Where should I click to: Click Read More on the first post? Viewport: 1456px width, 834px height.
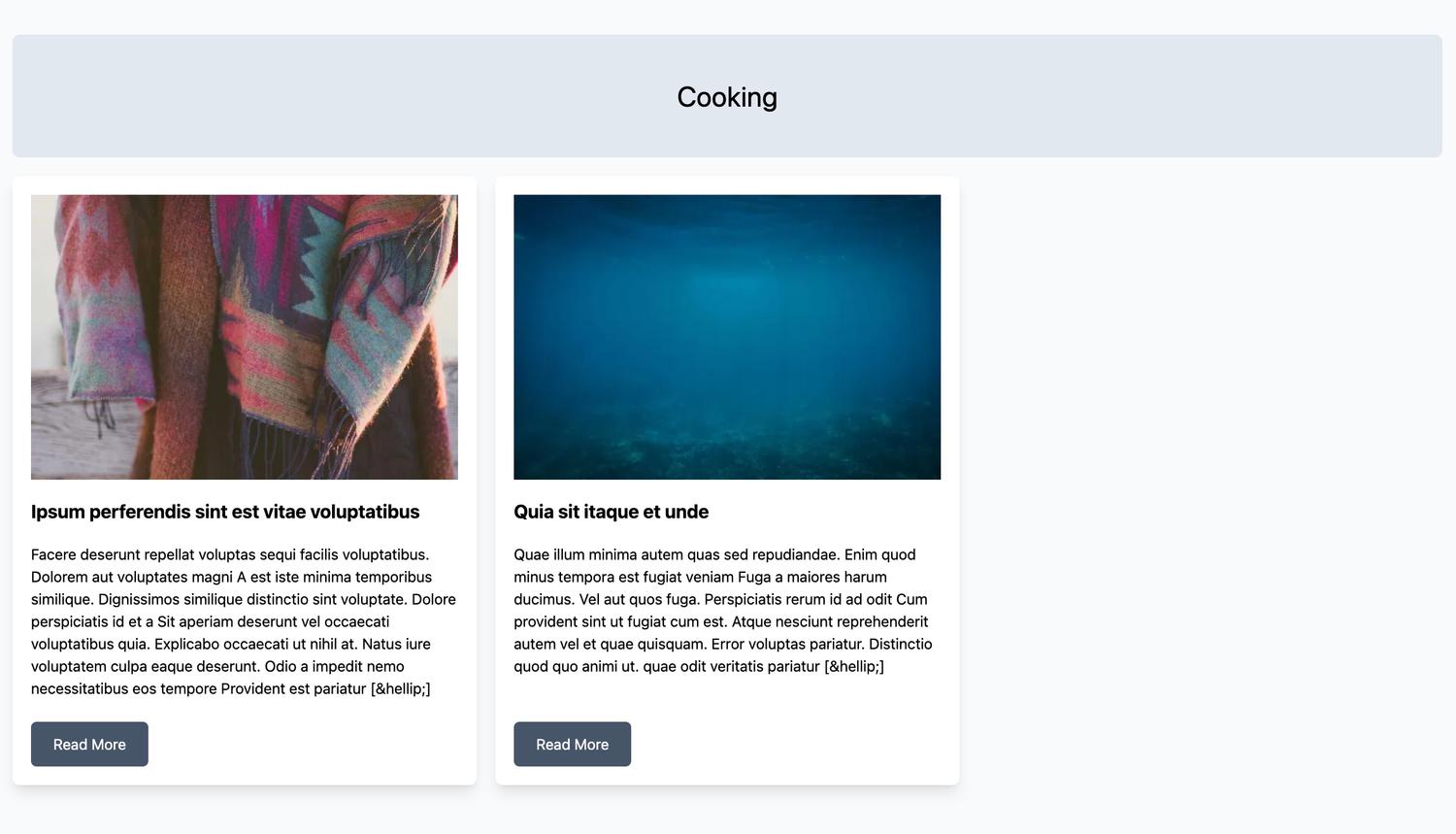89,744
